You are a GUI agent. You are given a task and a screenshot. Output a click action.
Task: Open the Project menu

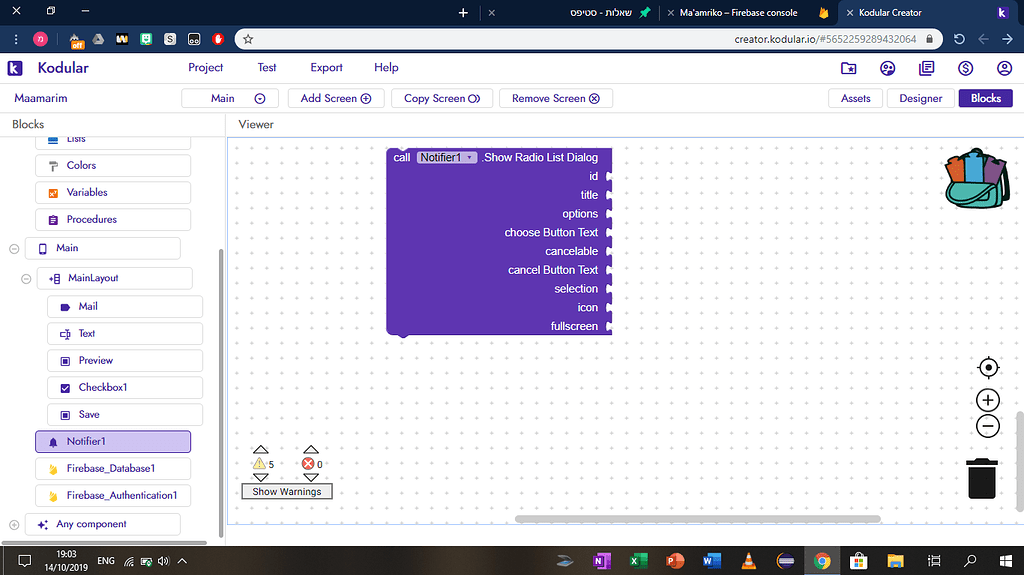click(206, 68)
